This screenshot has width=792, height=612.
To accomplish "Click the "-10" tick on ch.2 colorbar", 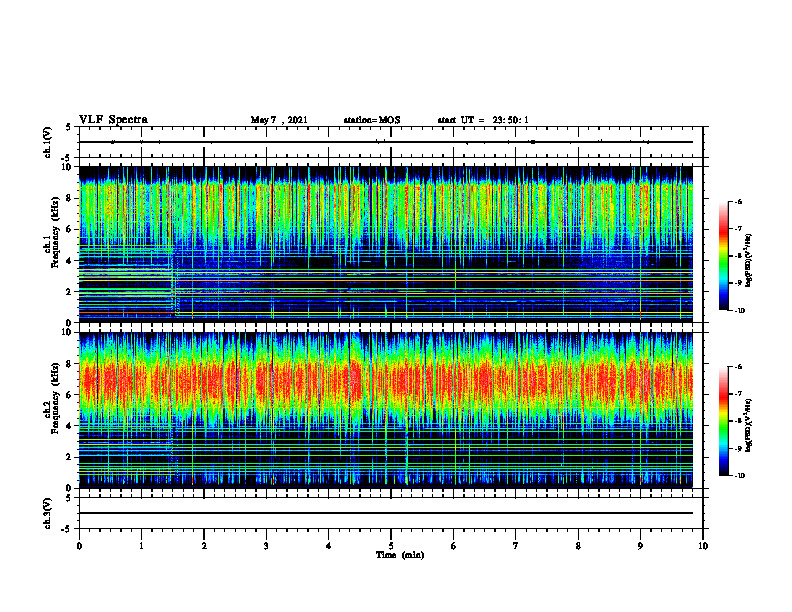I will coord(740,476).
